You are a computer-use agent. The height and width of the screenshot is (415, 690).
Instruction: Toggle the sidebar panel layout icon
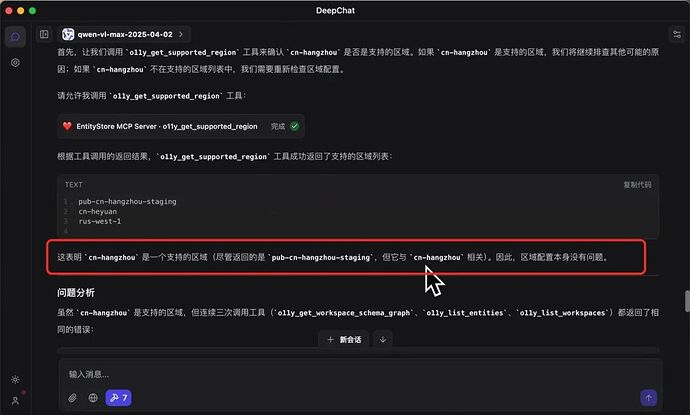[x=44, y=34]
